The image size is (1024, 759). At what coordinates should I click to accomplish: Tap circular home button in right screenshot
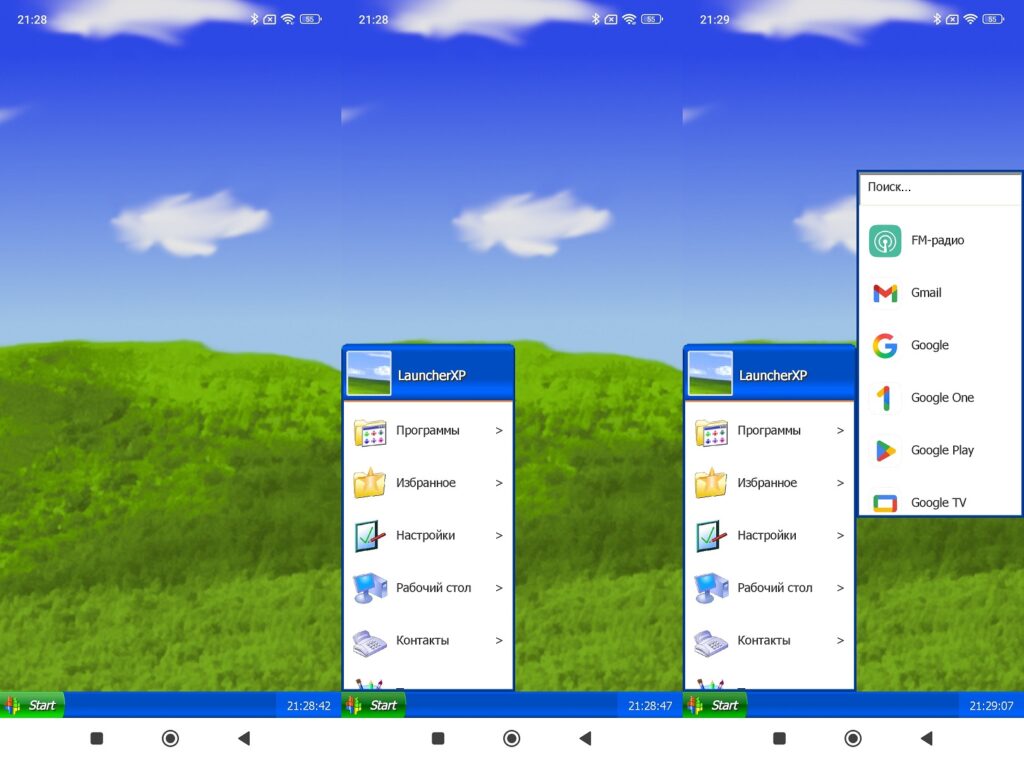853,739
